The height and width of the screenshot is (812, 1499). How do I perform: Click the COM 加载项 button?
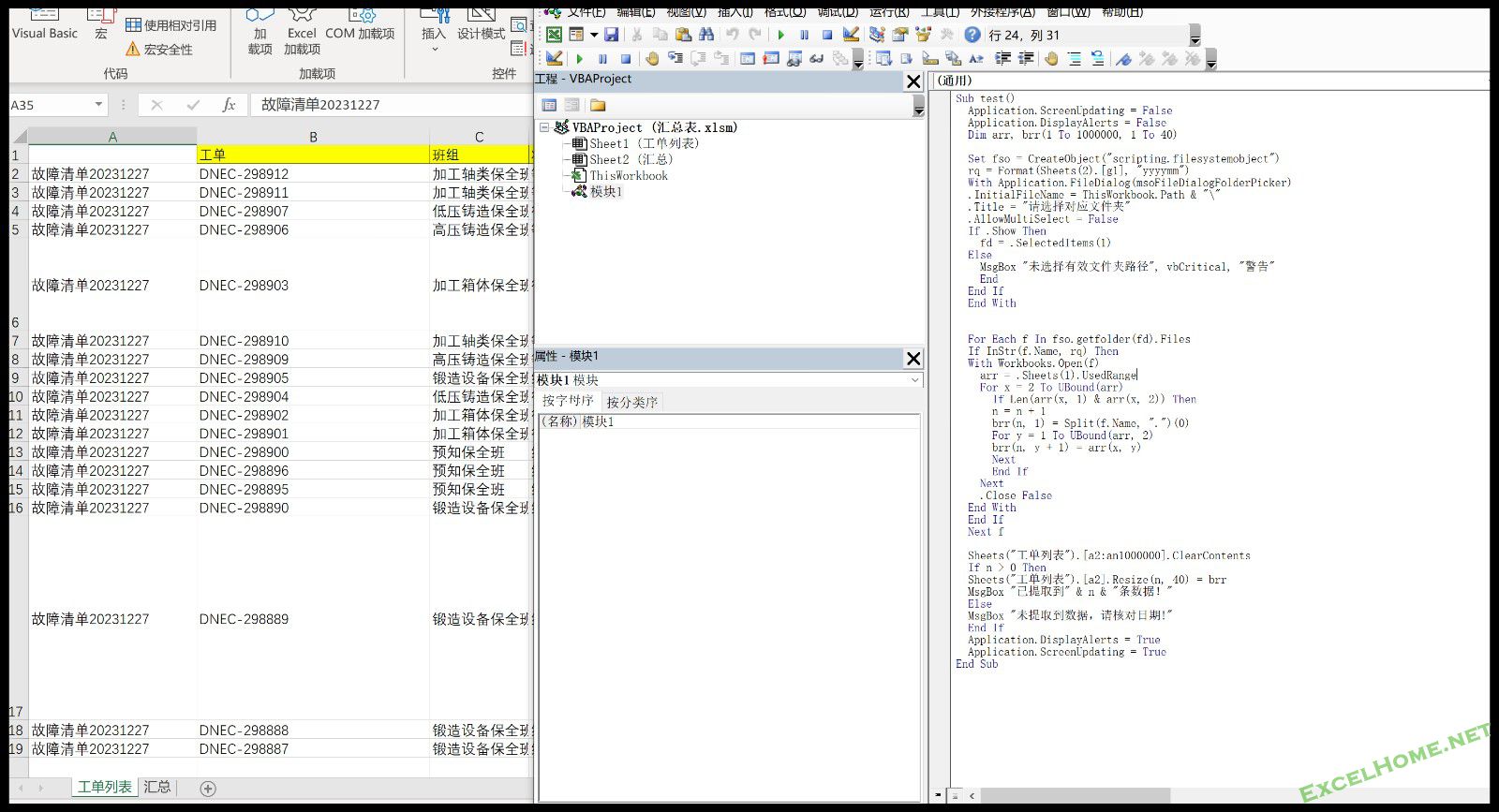click(360, 25)
